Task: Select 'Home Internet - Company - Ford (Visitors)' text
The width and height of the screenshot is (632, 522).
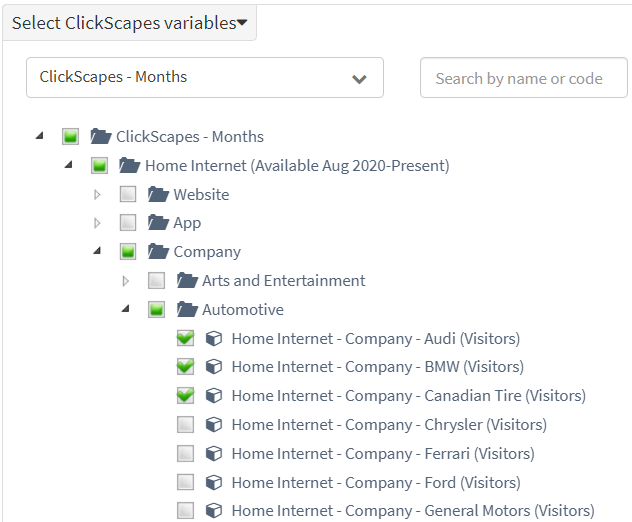Action: tap(376, 483)
